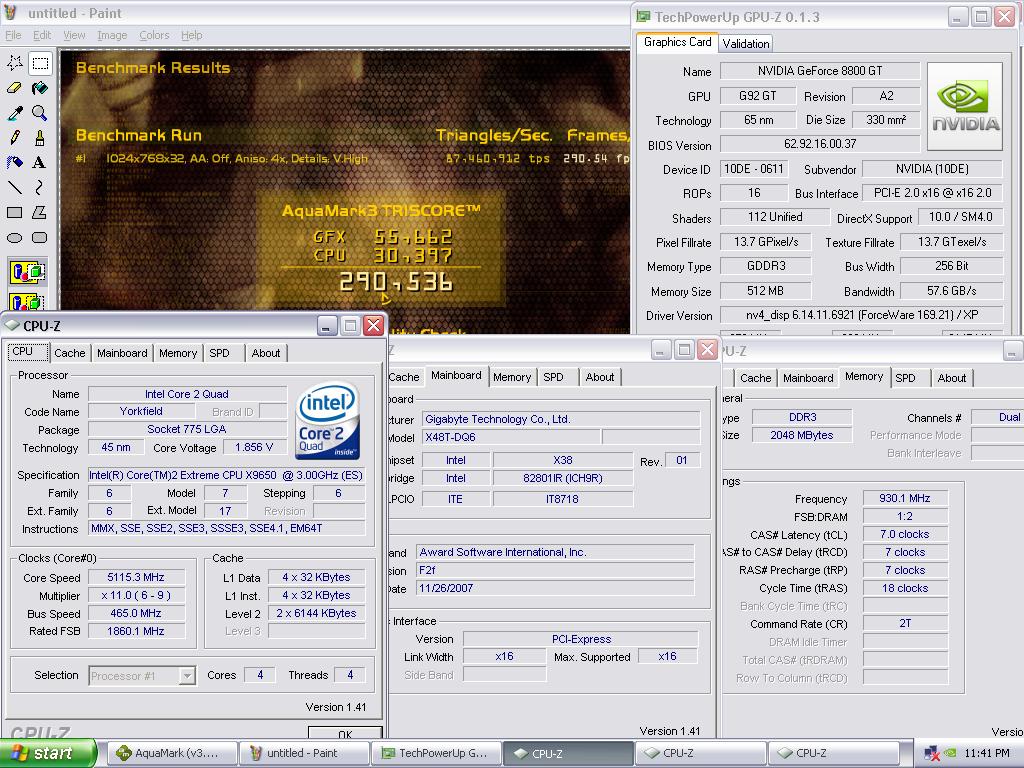Click the Core Voltage value 1.856 V
This screenshot has width=1024, height=768.
pos(254,447)
